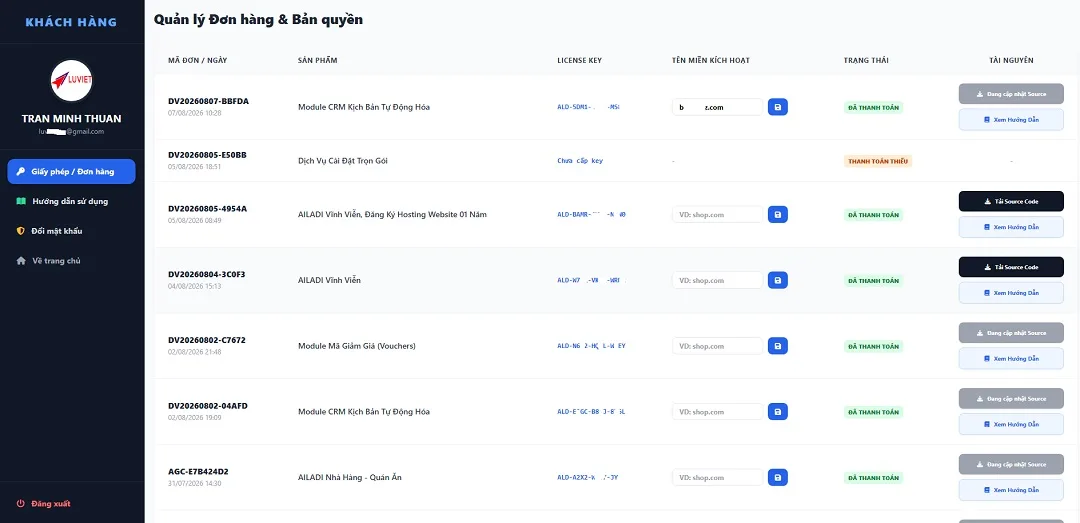Save domain for order DV20260802-04AFD
This screenshot has height=523, width=1080.
[x=778, y=412]
